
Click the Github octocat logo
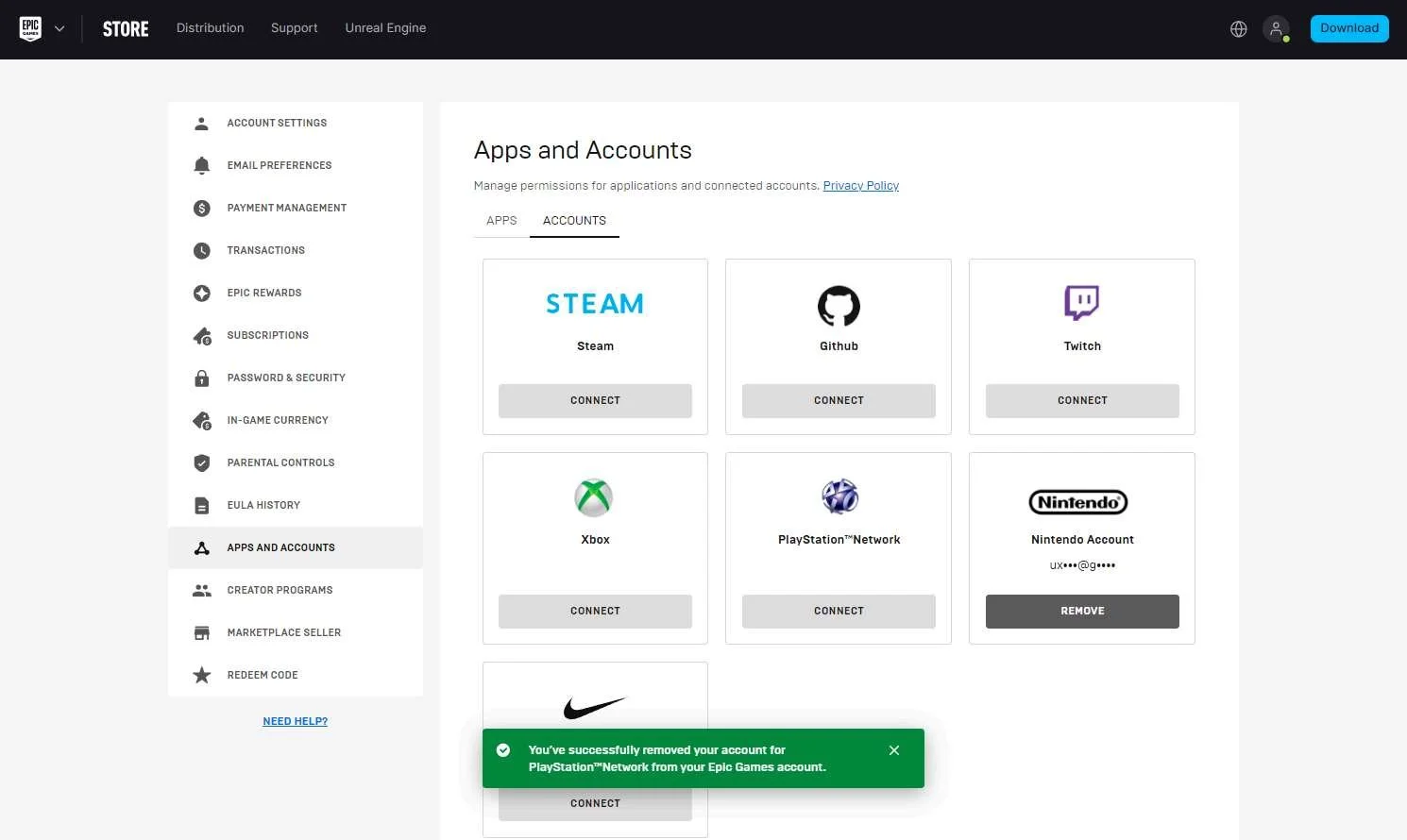point(839,306)
